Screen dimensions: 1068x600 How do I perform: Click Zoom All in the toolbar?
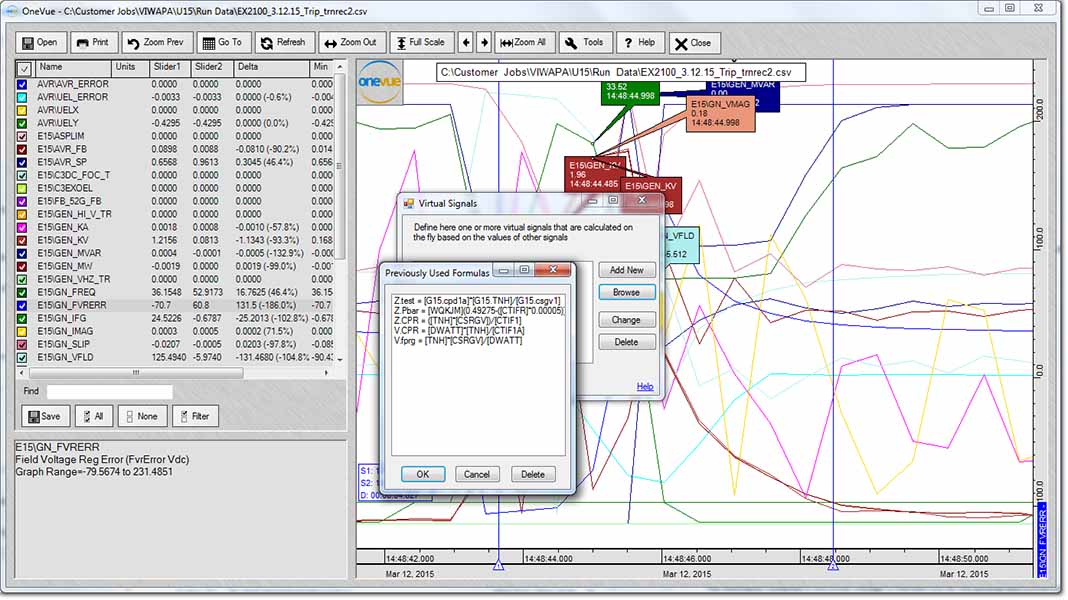[523, 43]
